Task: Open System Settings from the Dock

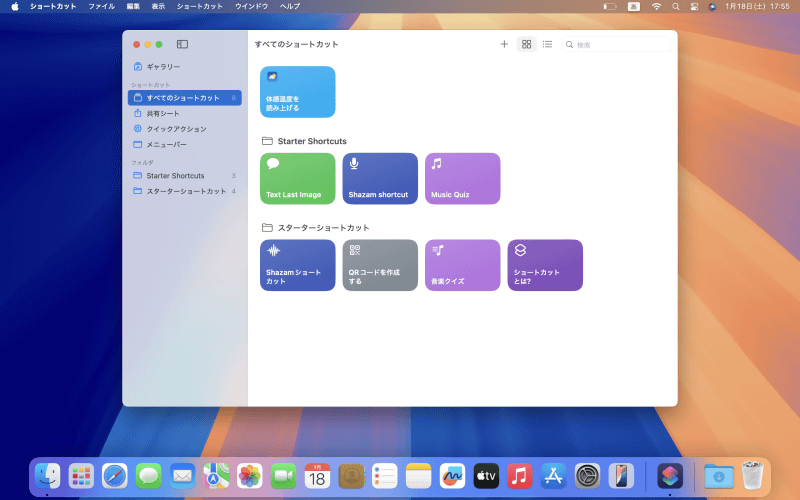Action: (x=587, y=476)
